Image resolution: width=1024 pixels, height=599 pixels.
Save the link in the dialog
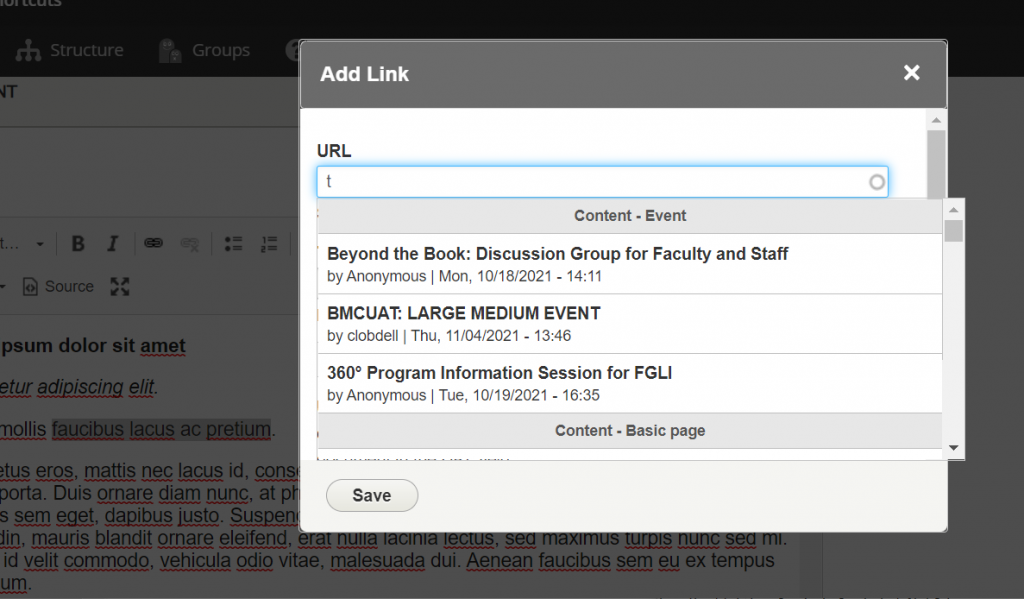pyautogui.click(x=372, y=495)
